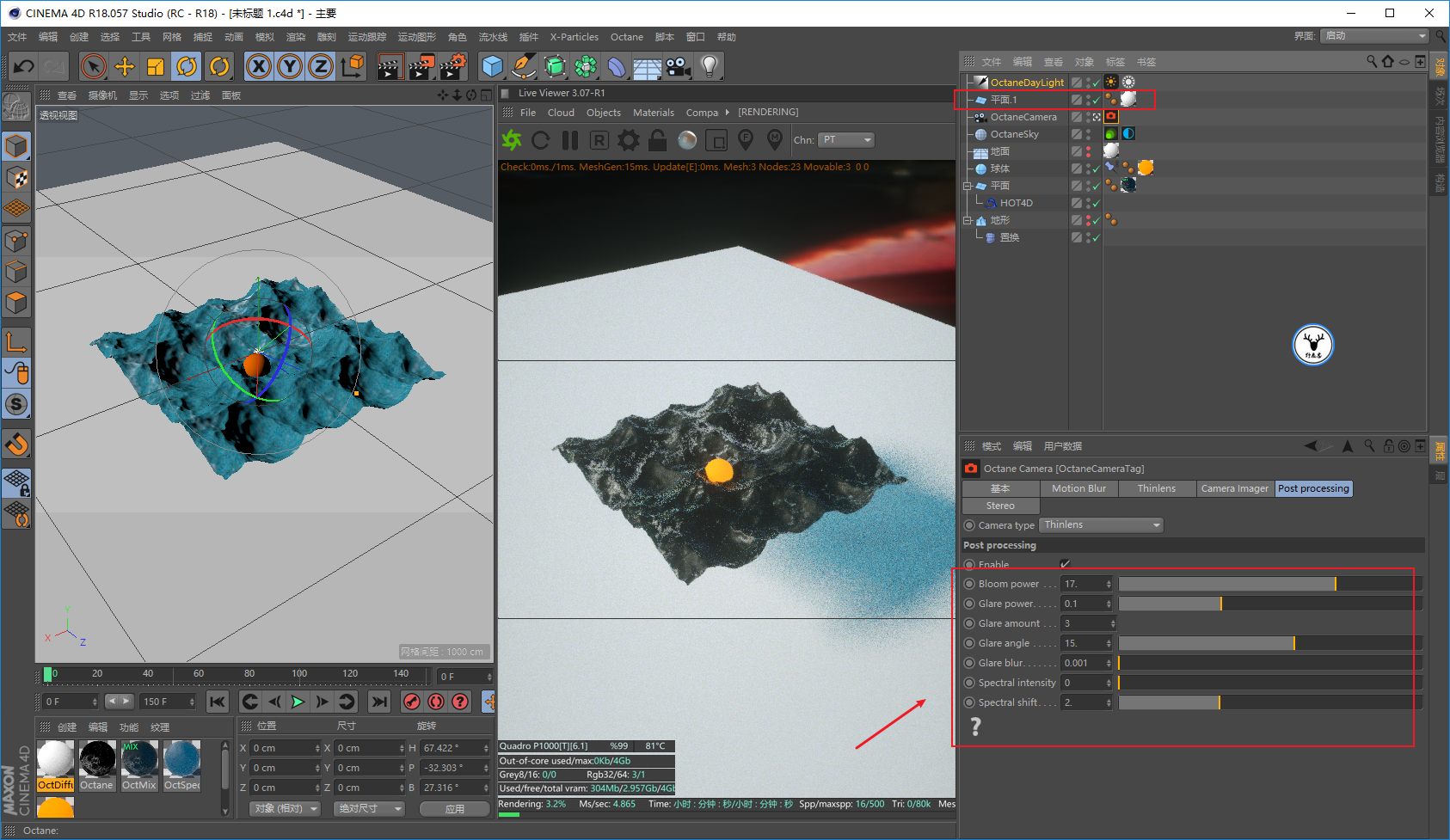Click Render View clapperboard icon
1450x840 pixels.
pyautogui.click(x=390, y=66)
